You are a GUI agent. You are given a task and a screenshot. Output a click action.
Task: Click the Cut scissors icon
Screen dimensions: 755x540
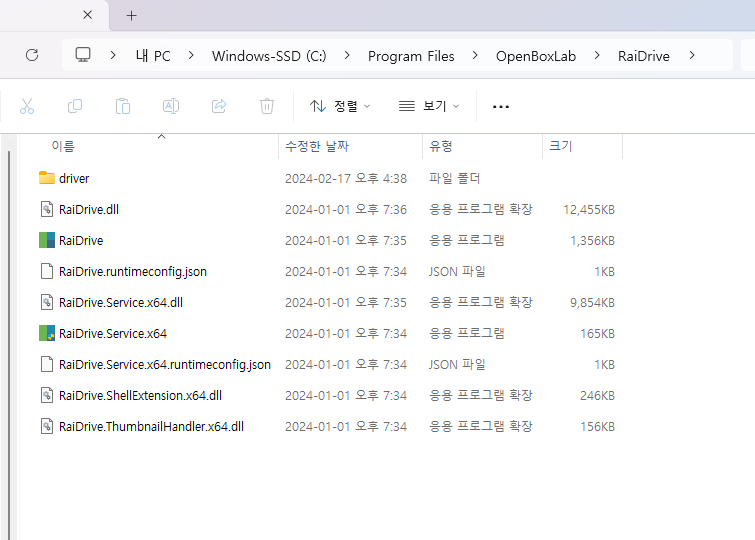pos(27,106)
